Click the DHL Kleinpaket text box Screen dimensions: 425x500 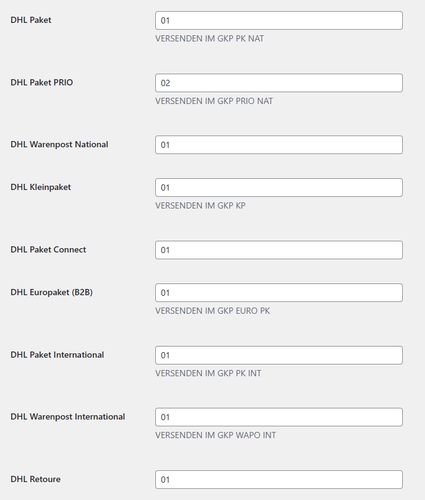279,188
